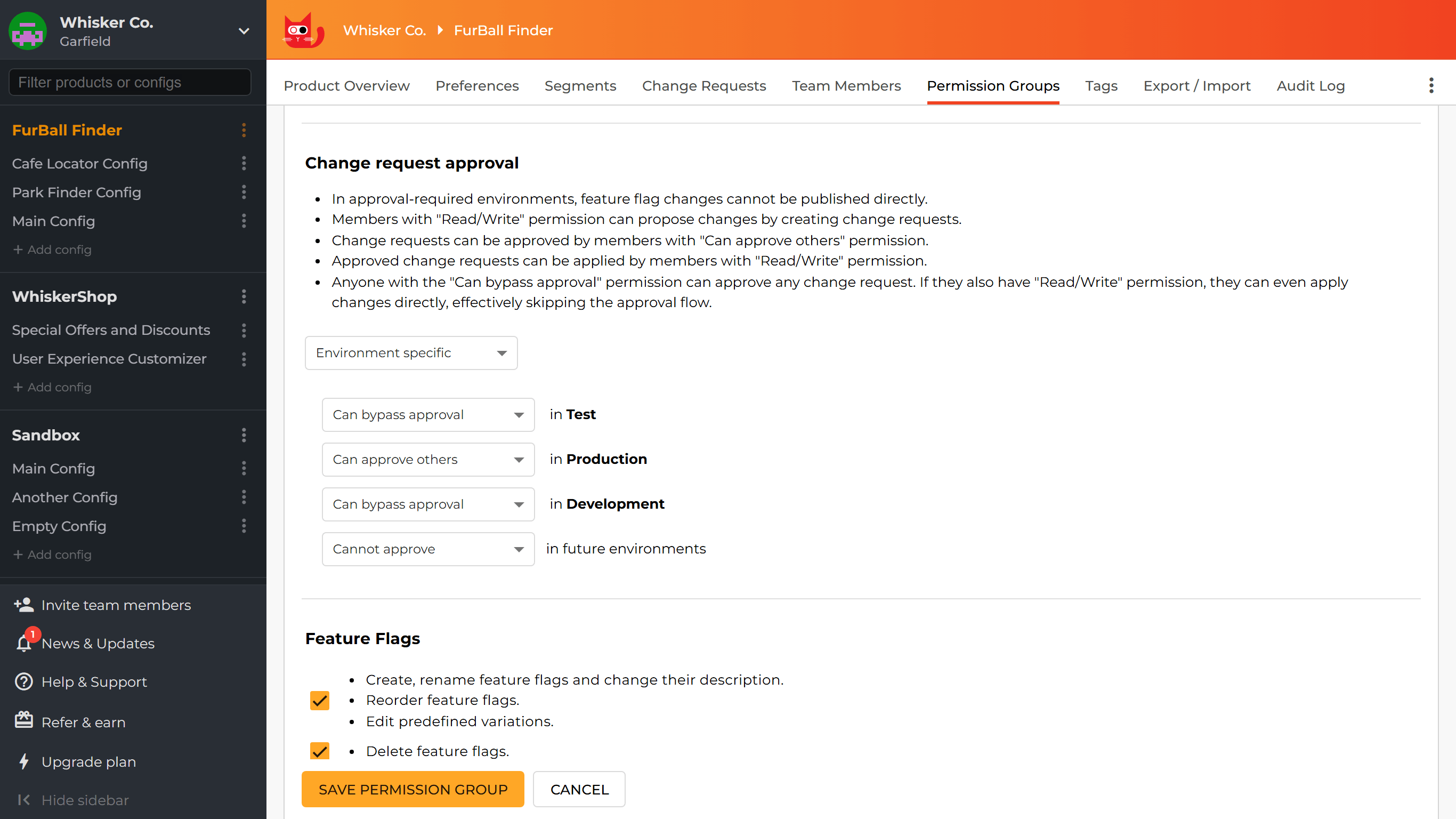1456x819 pixels.
Task: Click the Invite team members person icon
Action: pos(24,605)
